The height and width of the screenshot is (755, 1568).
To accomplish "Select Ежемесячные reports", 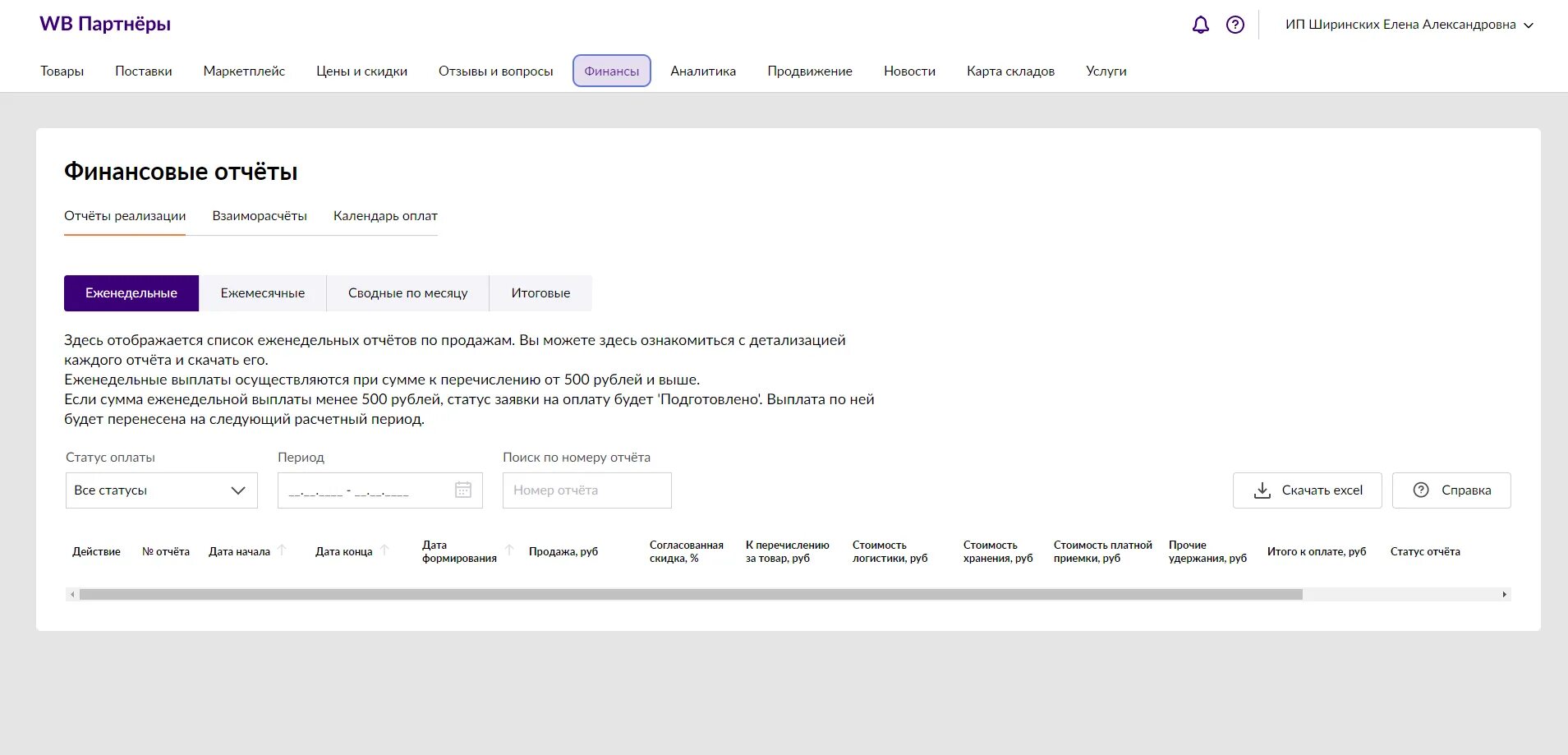I will coord(263,293).
